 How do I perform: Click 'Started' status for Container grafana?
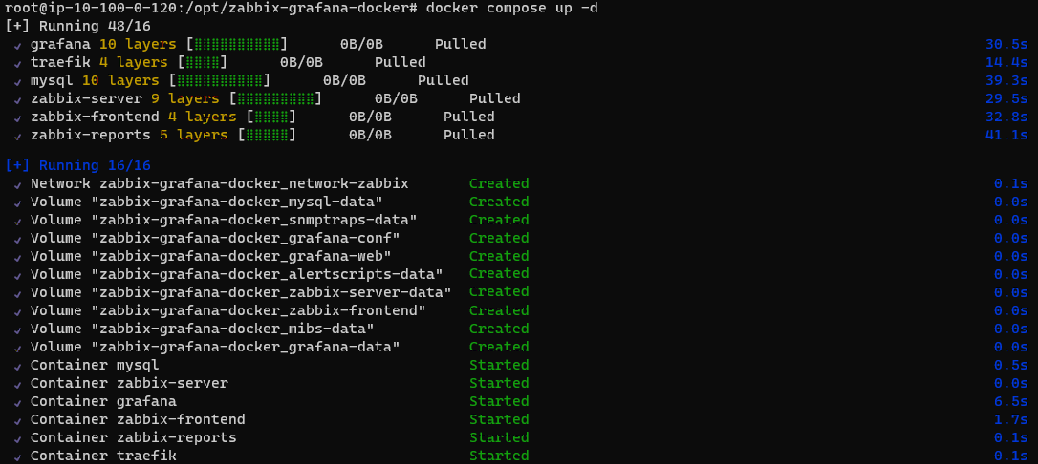coord(499,401)
